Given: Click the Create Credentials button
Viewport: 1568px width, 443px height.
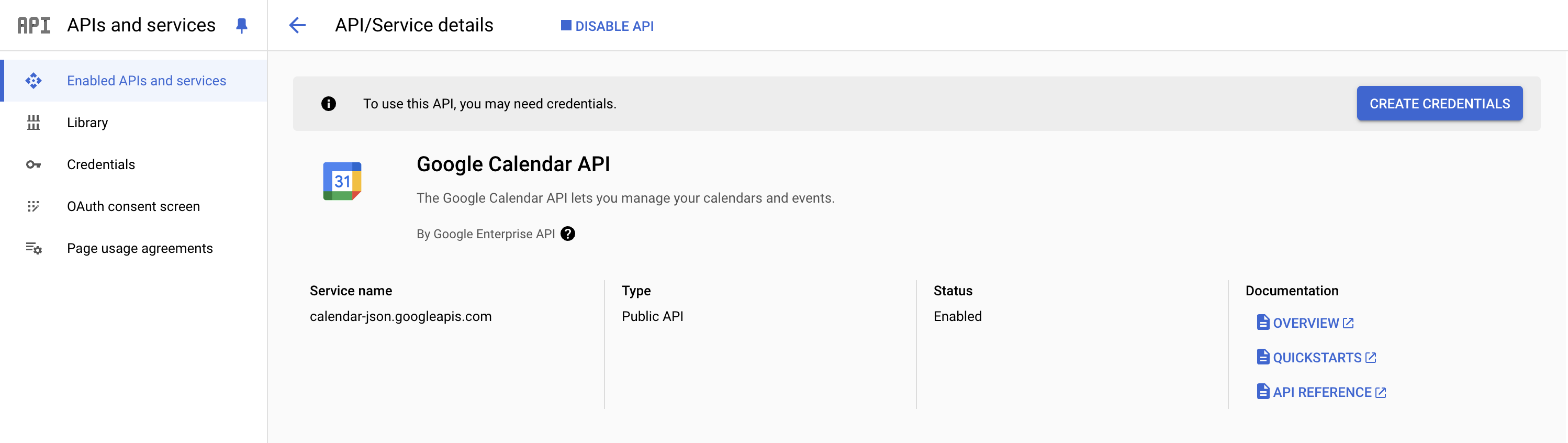Looking at the screenshot, I should click(1439, 104).
